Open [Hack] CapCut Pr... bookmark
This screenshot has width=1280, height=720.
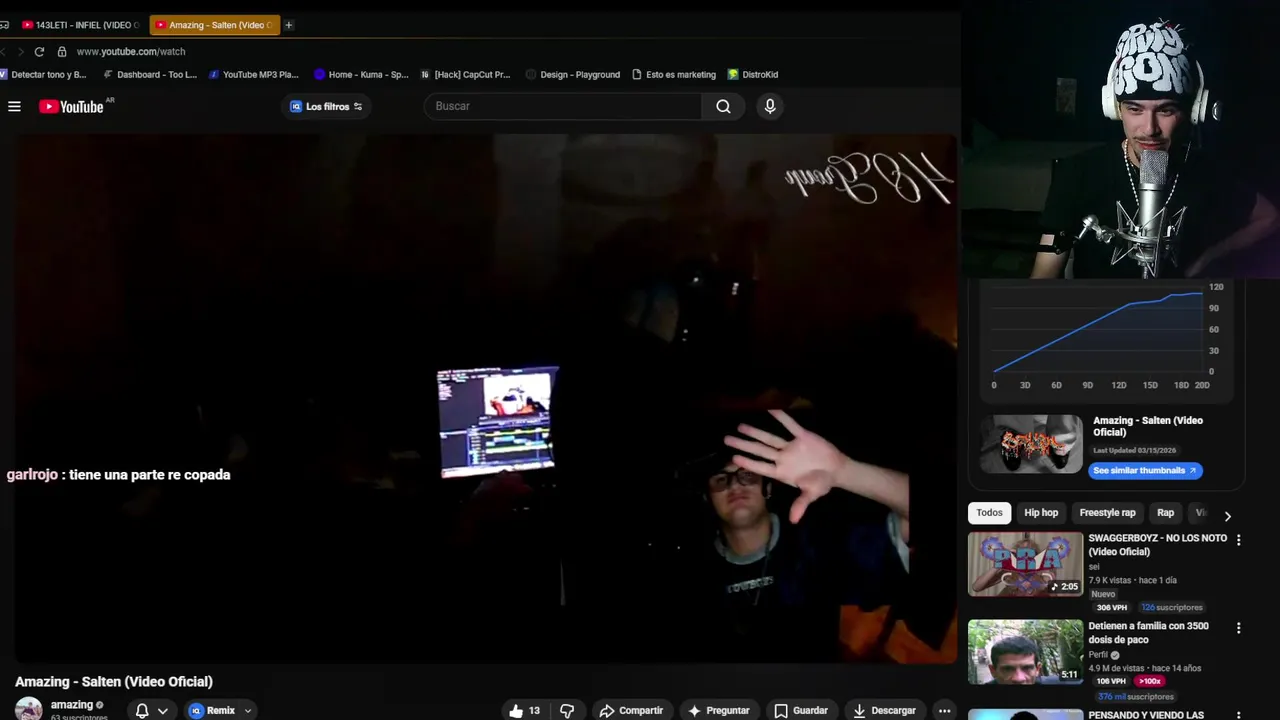(465, 74)
